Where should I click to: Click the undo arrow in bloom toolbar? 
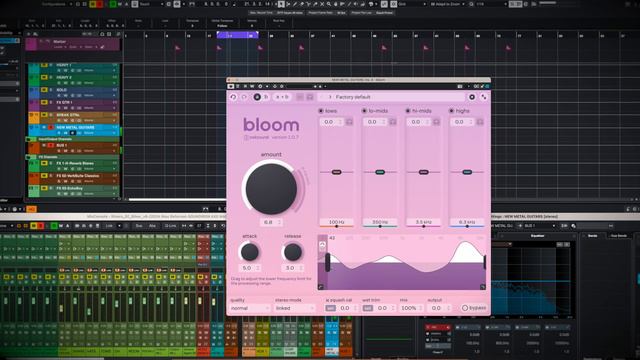233,97
